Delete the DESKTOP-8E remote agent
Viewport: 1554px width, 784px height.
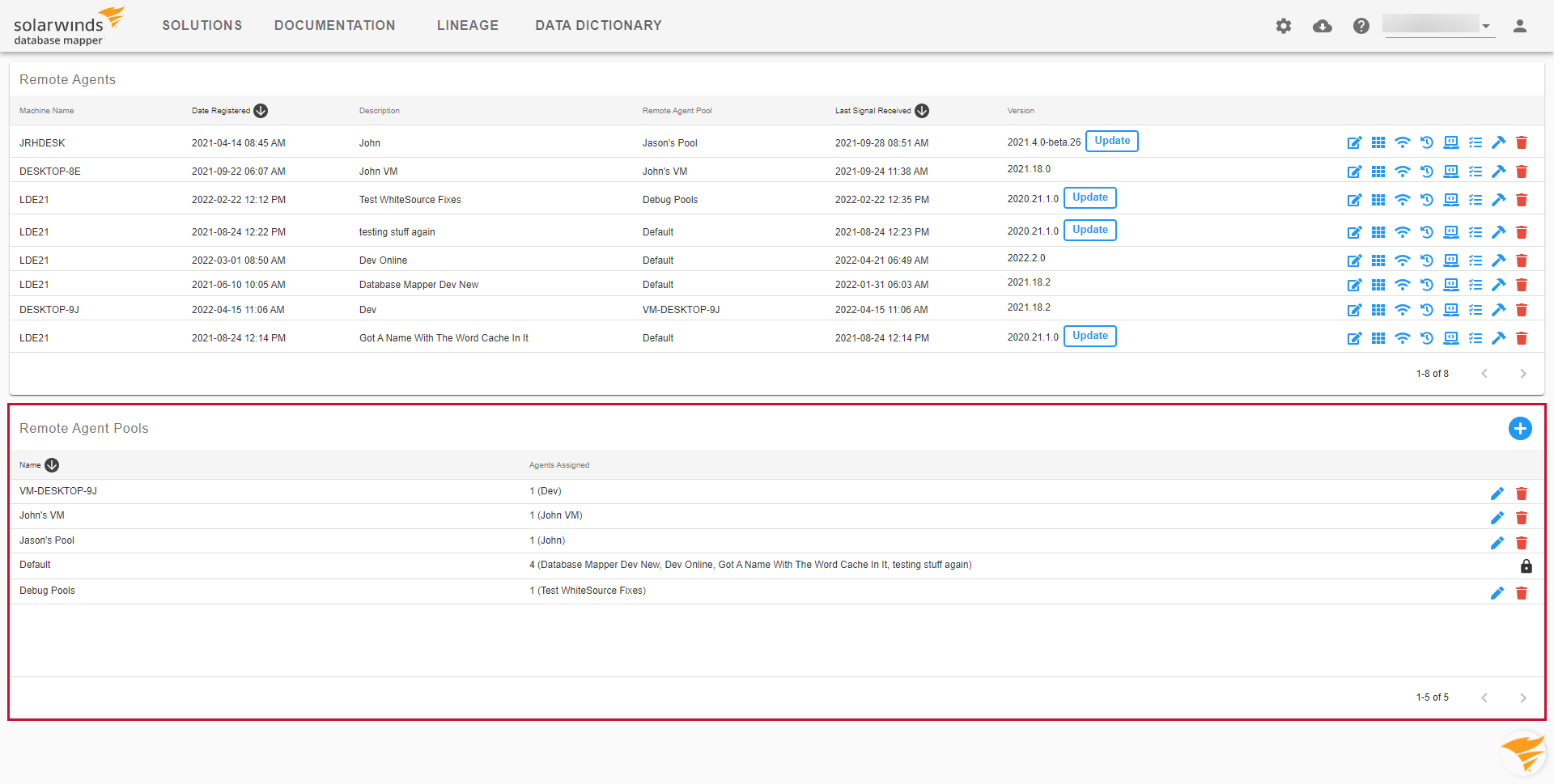[x=1522, y=172]
